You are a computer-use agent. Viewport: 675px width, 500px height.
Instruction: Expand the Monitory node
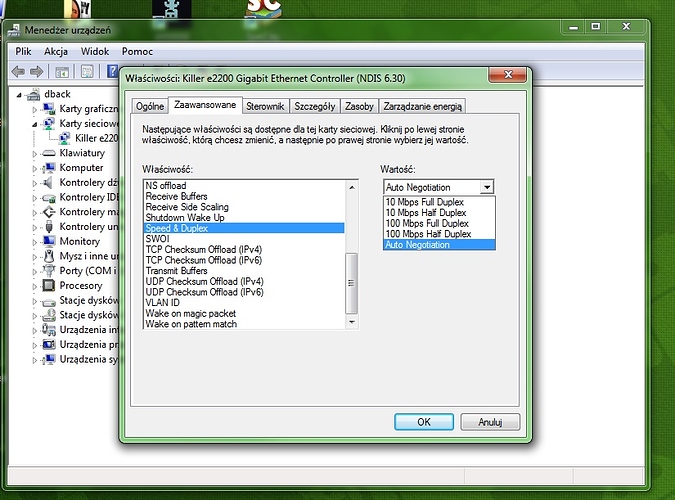click(x=35, y=242)
